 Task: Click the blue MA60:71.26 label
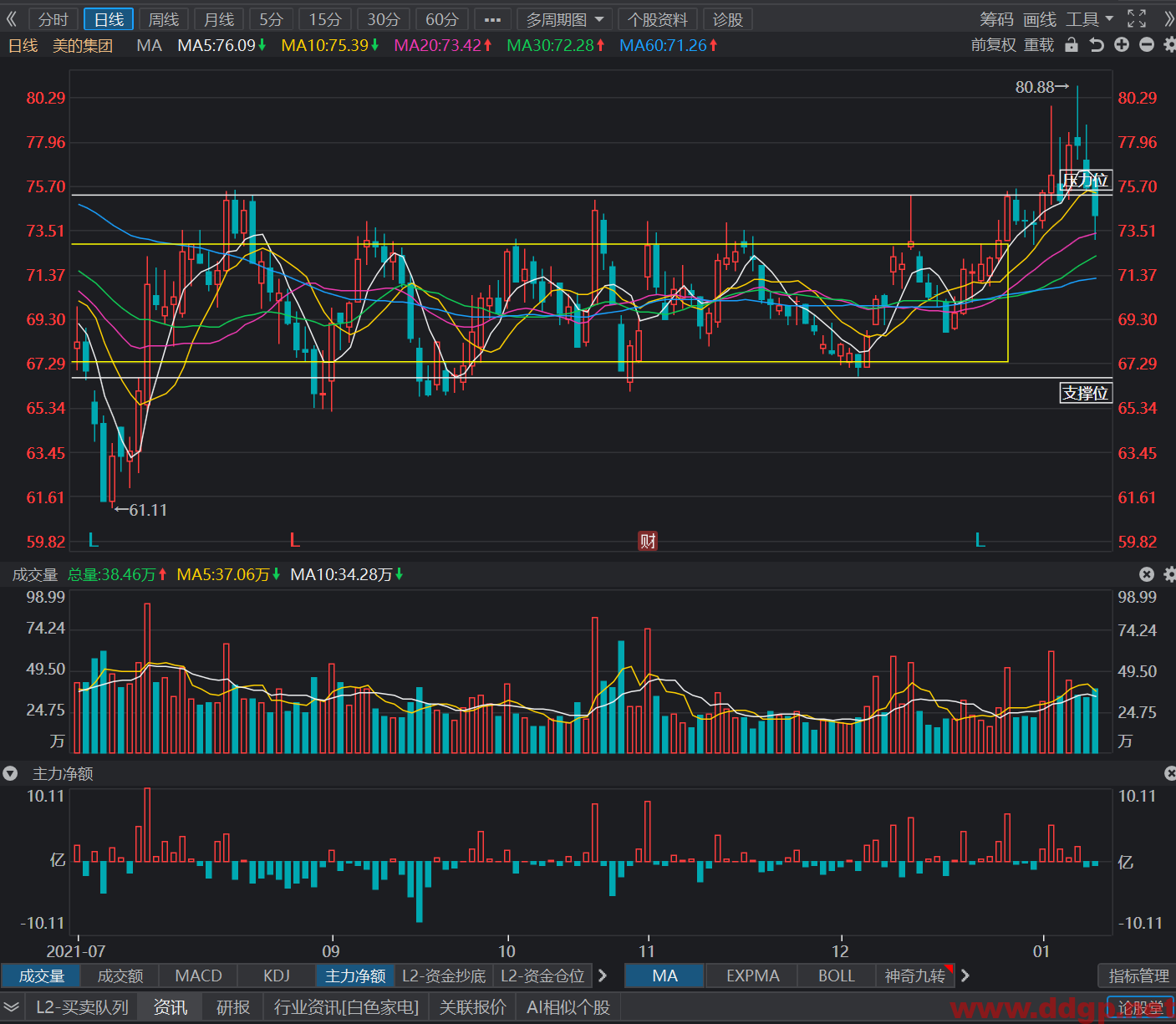[668, 45]
